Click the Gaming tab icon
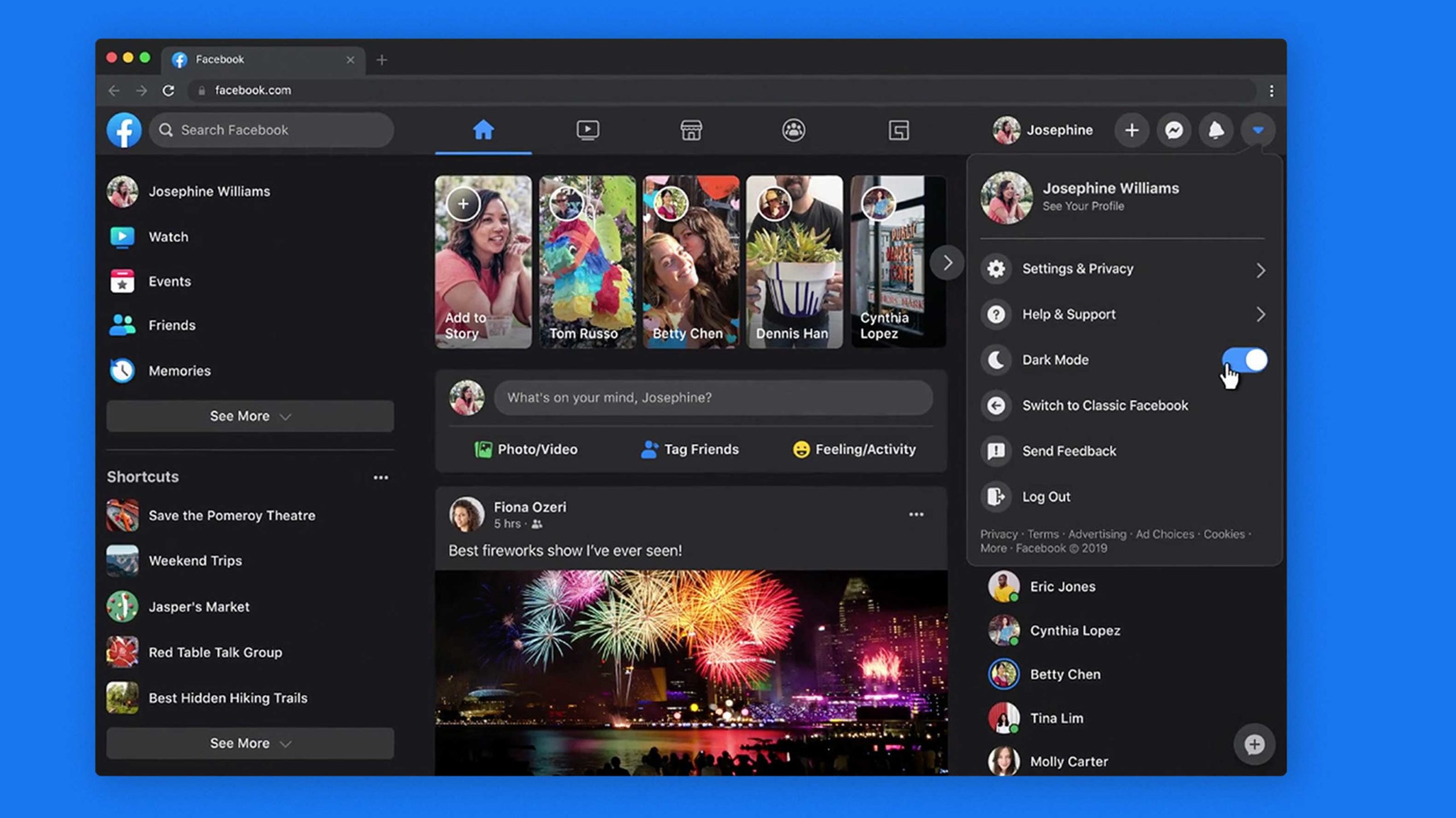 point(899,130)
